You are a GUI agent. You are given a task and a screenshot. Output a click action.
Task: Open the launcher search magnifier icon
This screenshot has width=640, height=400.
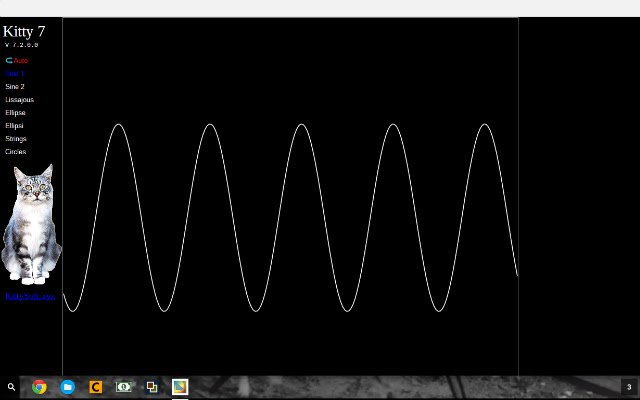(11, 387)
